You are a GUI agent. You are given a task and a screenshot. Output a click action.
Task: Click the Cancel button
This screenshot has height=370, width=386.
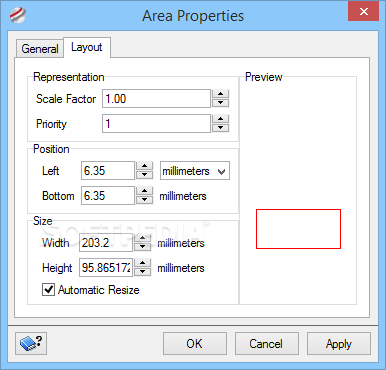click(x=267, y=343)
